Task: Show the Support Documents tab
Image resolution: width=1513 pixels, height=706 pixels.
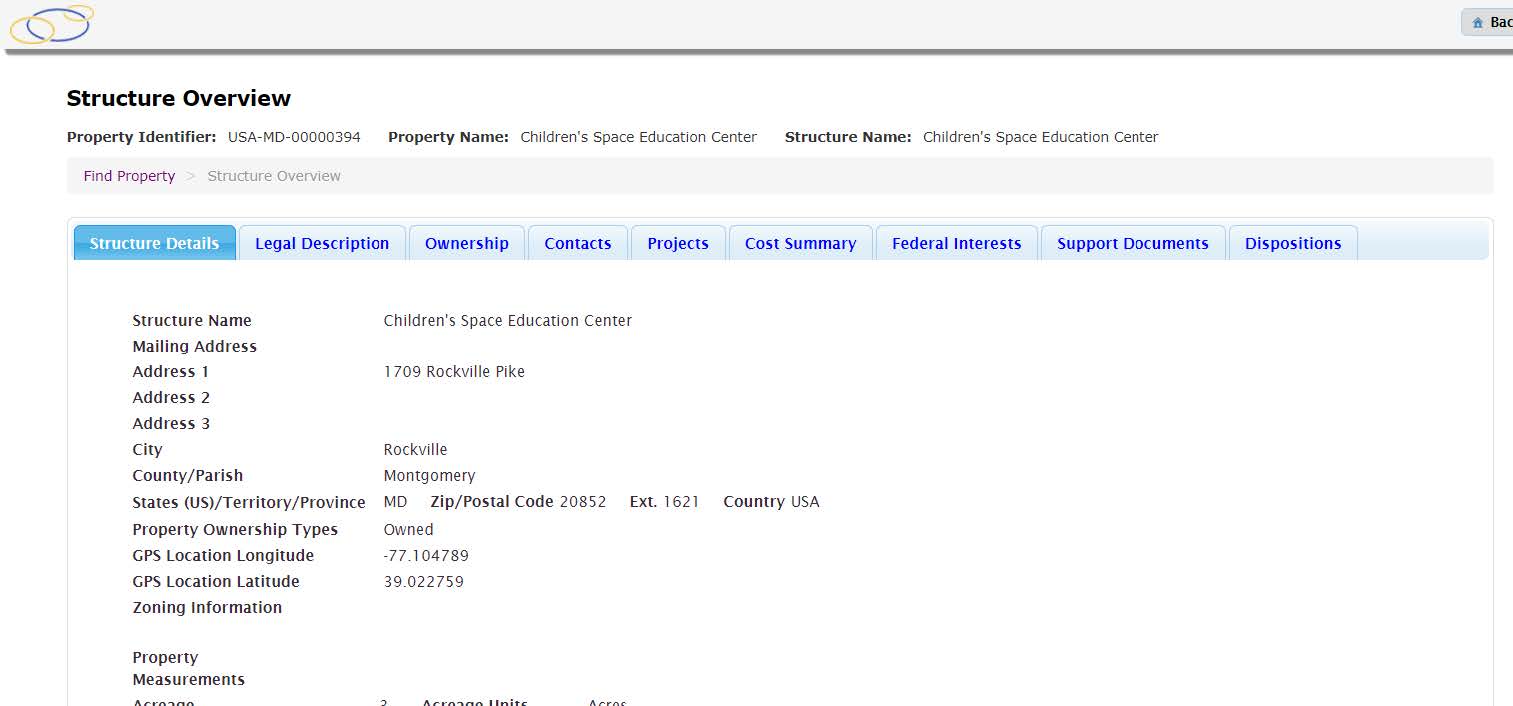Action: tap(1133, 243)
